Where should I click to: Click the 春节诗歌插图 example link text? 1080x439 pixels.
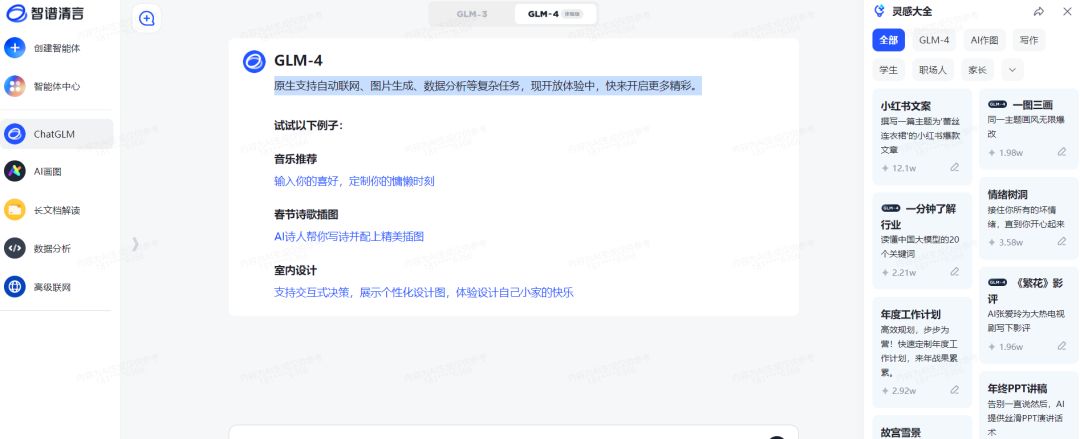click(349, 236)
